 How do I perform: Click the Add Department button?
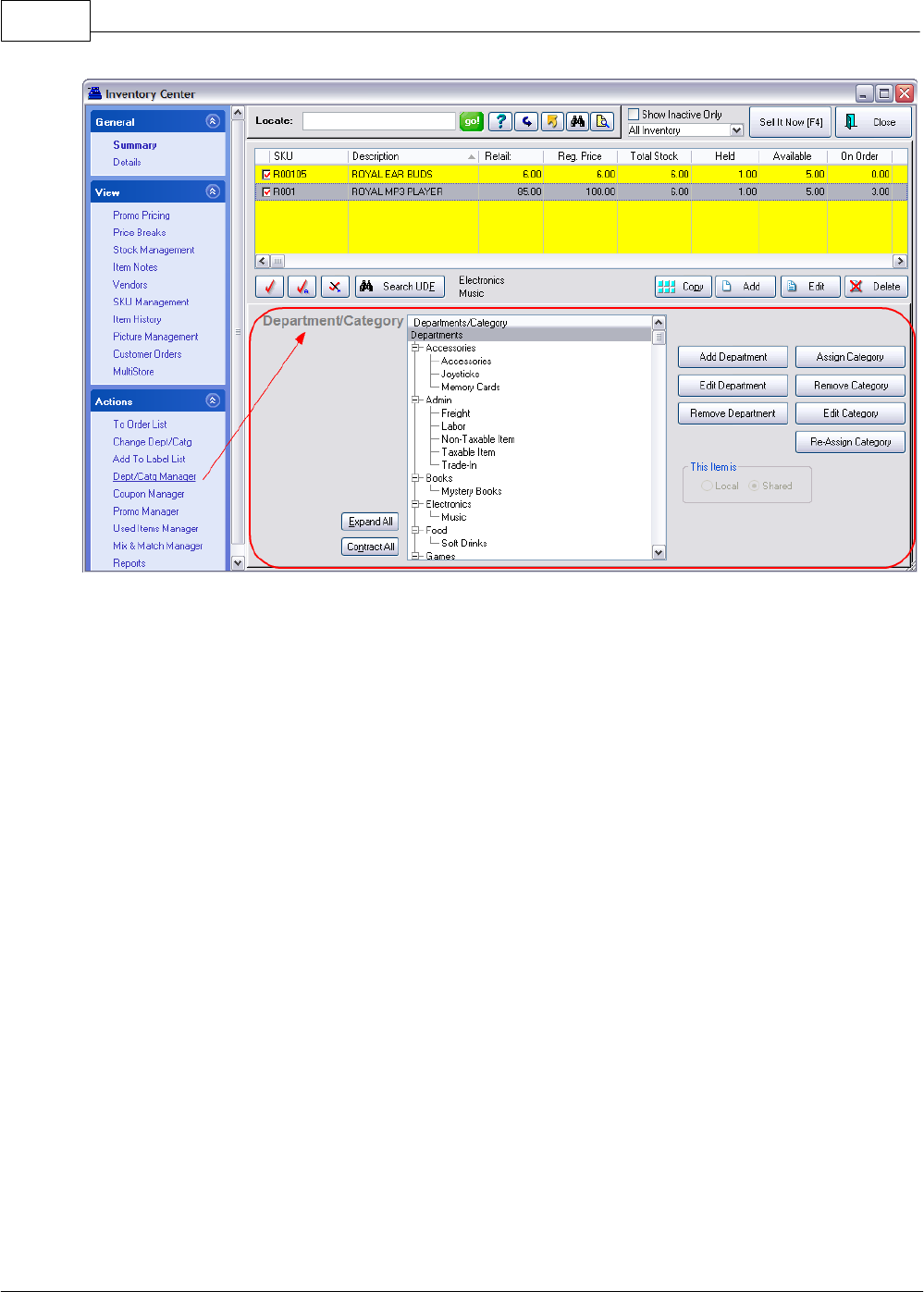click(x=733, y=357)
